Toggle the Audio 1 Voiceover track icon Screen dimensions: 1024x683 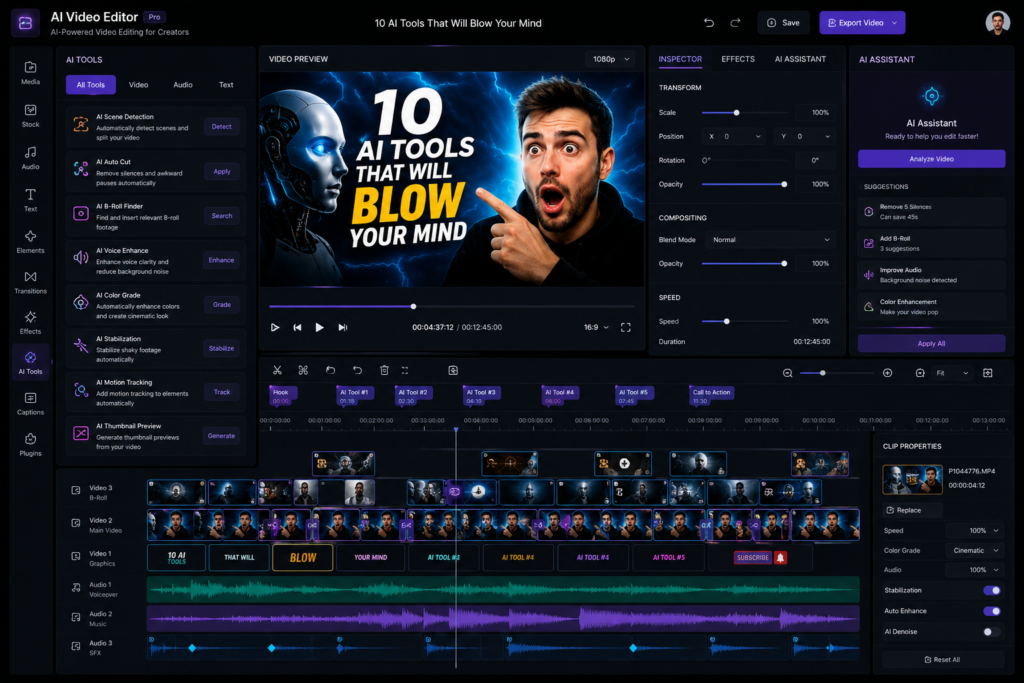pyautogui.click(x=76, y=588)
